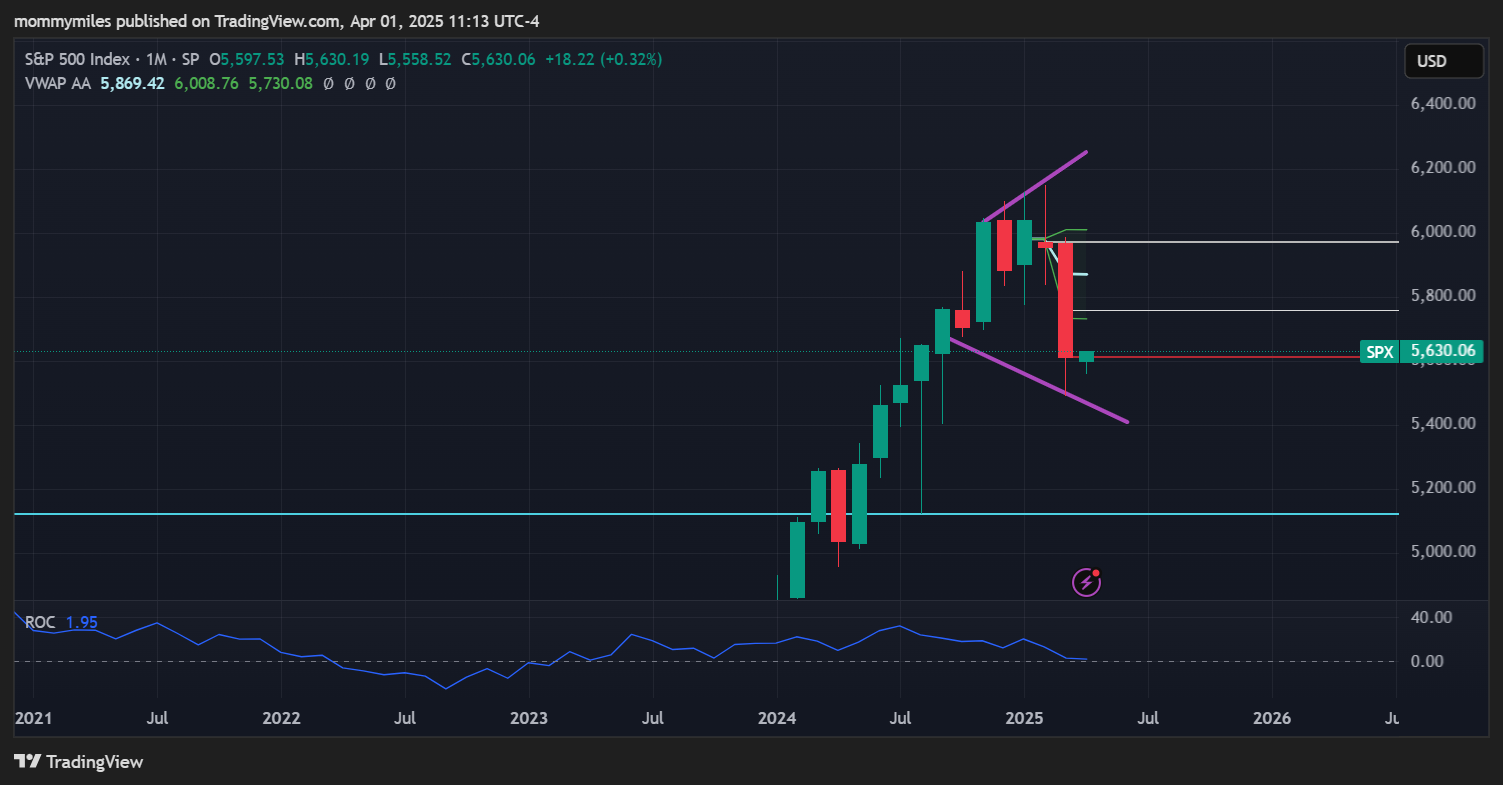The image size is (1503, 785).
Task: Select the upper purple rising trend line
Action: tap(1036, 186)
